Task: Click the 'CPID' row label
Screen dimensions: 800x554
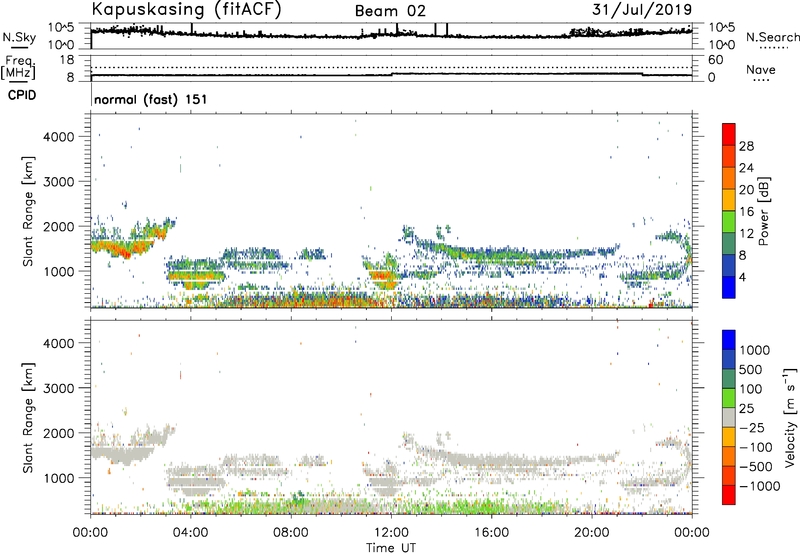Action: coord(22,95)
